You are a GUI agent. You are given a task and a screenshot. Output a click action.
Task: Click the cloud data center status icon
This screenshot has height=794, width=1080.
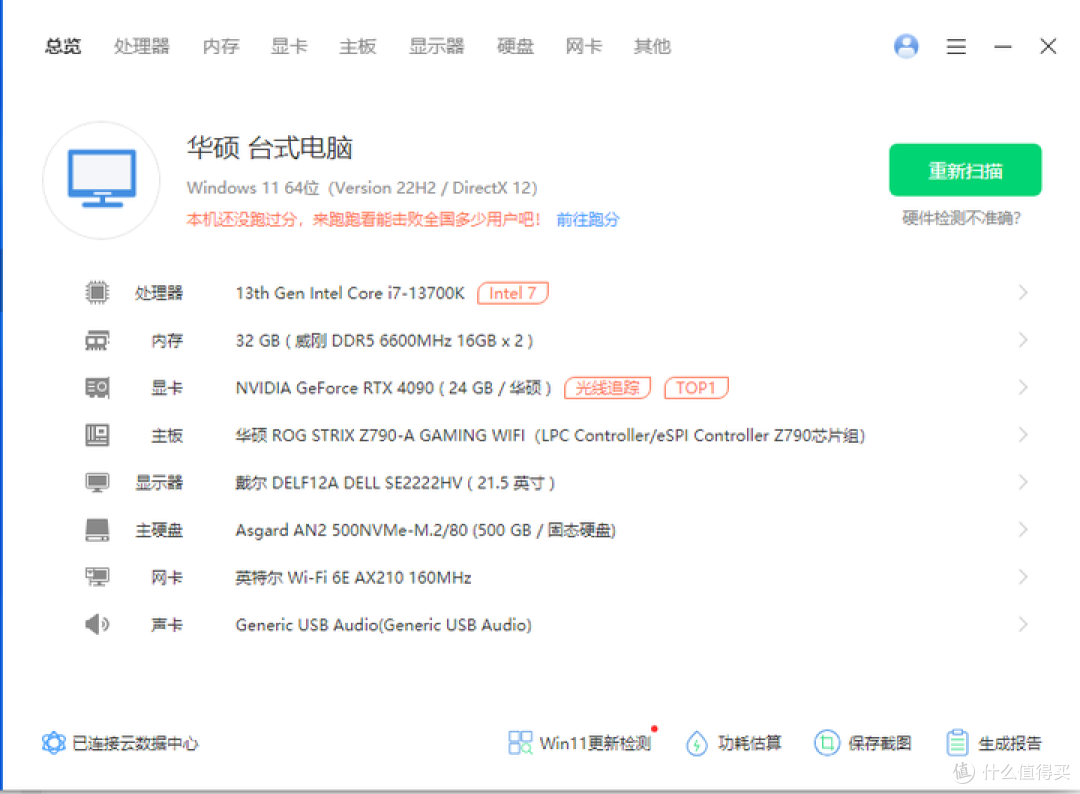(x=54, y=743)
